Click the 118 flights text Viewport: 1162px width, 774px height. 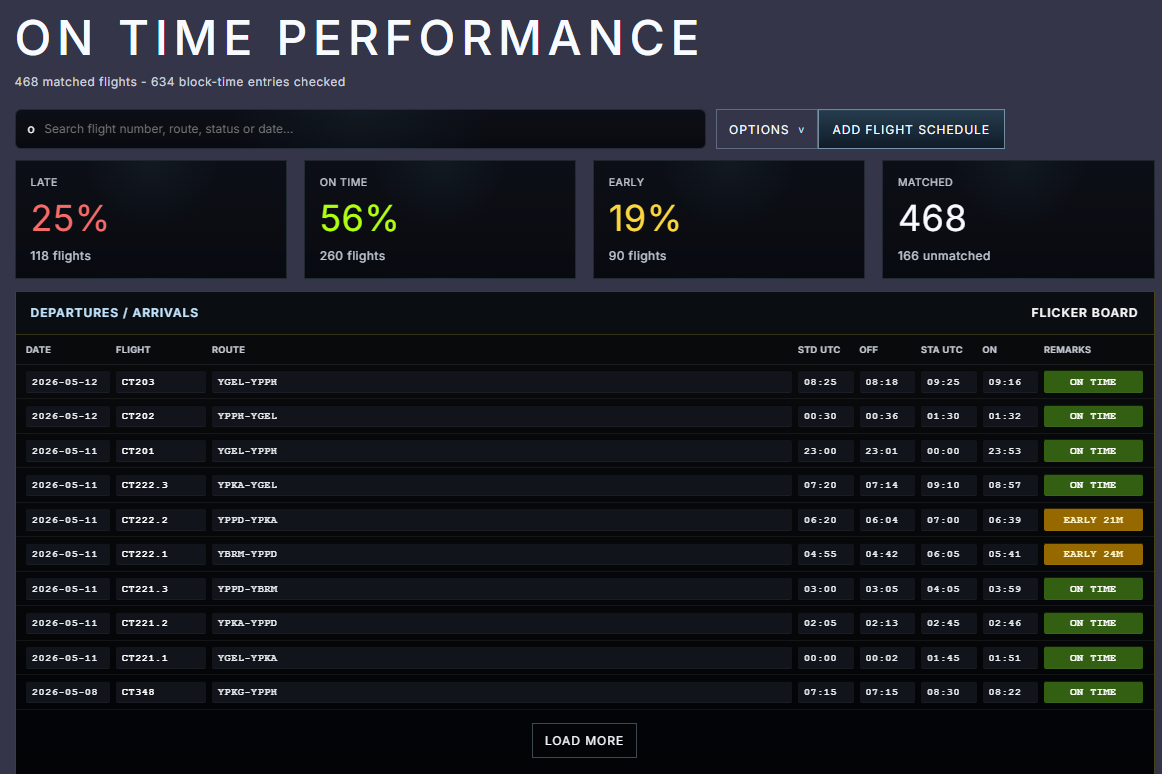[x=61, y=256]
